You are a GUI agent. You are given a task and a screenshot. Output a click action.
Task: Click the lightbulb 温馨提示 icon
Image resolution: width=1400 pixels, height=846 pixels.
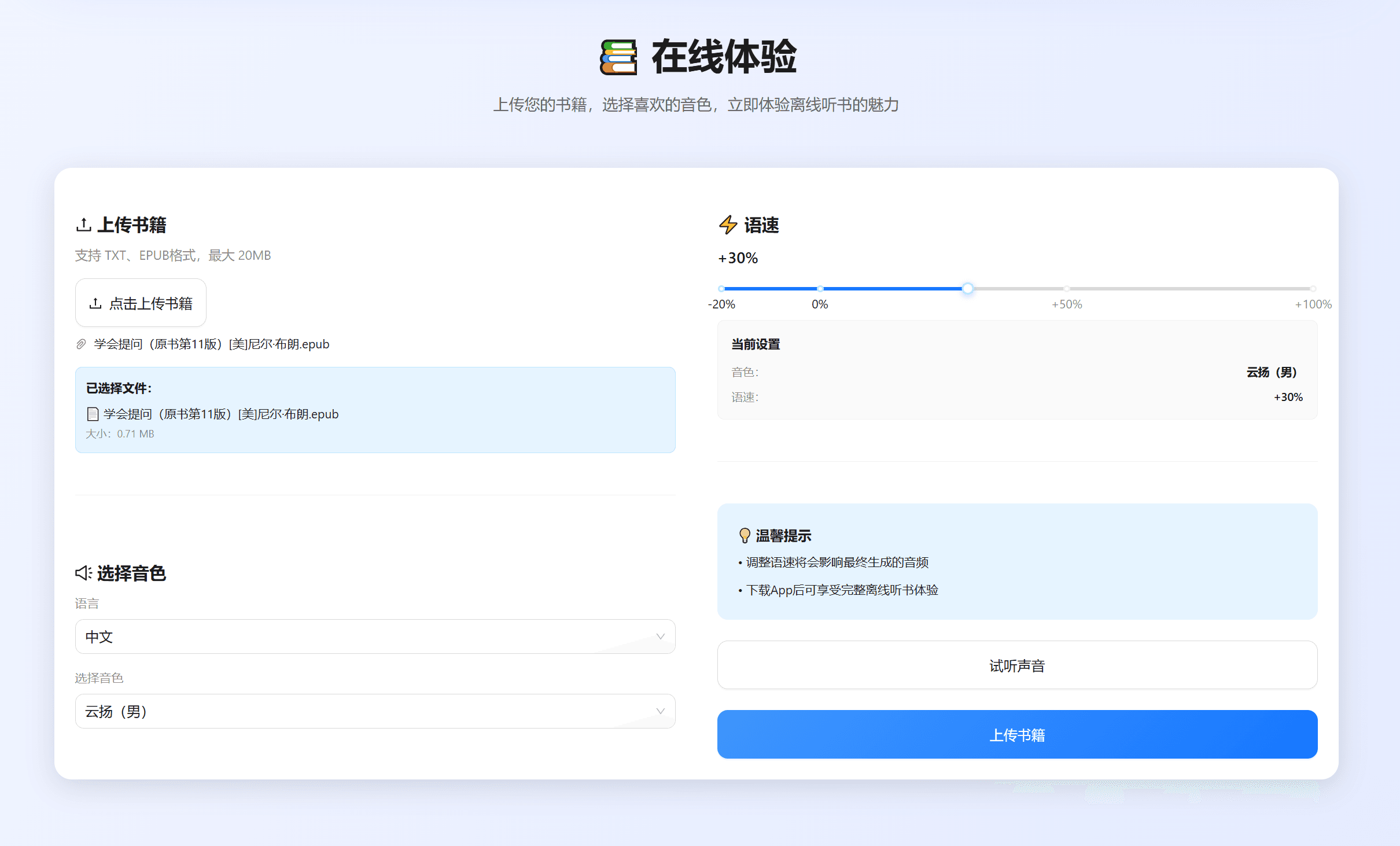pos(745,535)
